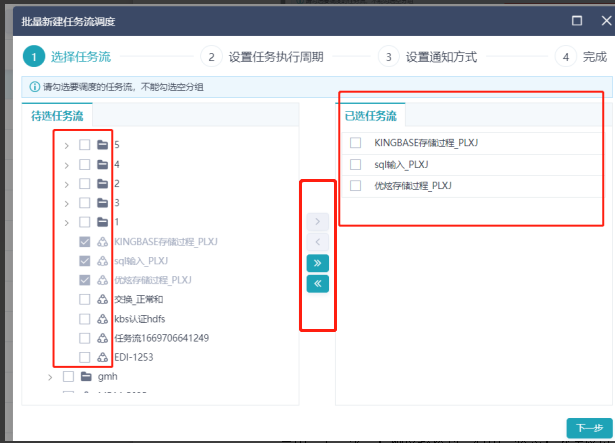Open the 已选任务流 tab
Image resolution: width=615 pixels, height=443 pixels.
pos(370,115)
